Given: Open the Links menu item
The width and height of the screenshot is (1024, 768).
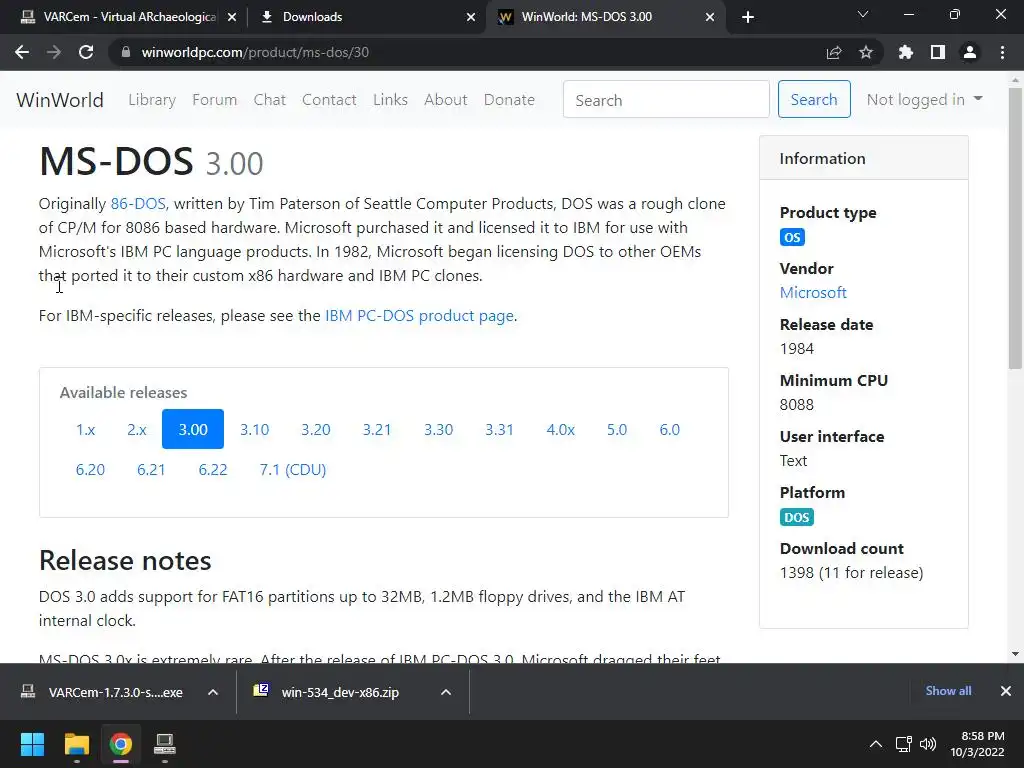Looking at the screenshot, I should [x=391, y=100].
